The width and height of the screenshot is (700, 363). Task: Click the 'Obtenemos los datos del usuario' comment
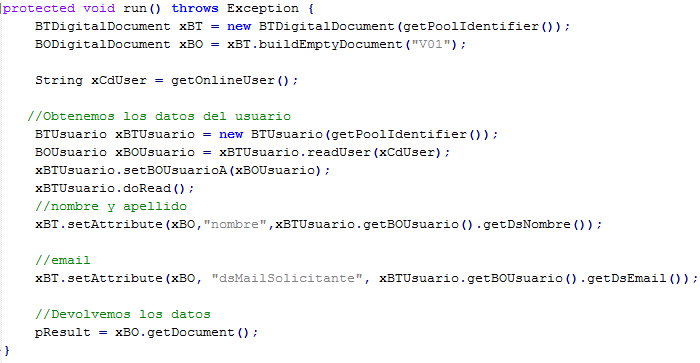[x=159, y=117]
